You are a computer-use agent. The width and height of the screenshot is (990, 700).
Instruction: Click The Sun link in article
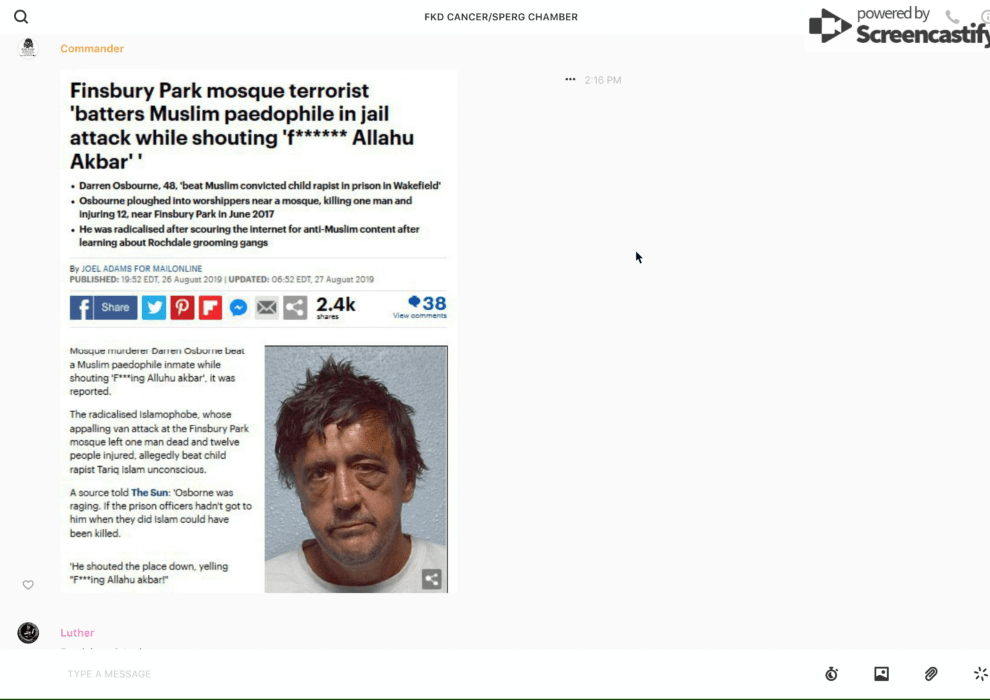[150, 493]
